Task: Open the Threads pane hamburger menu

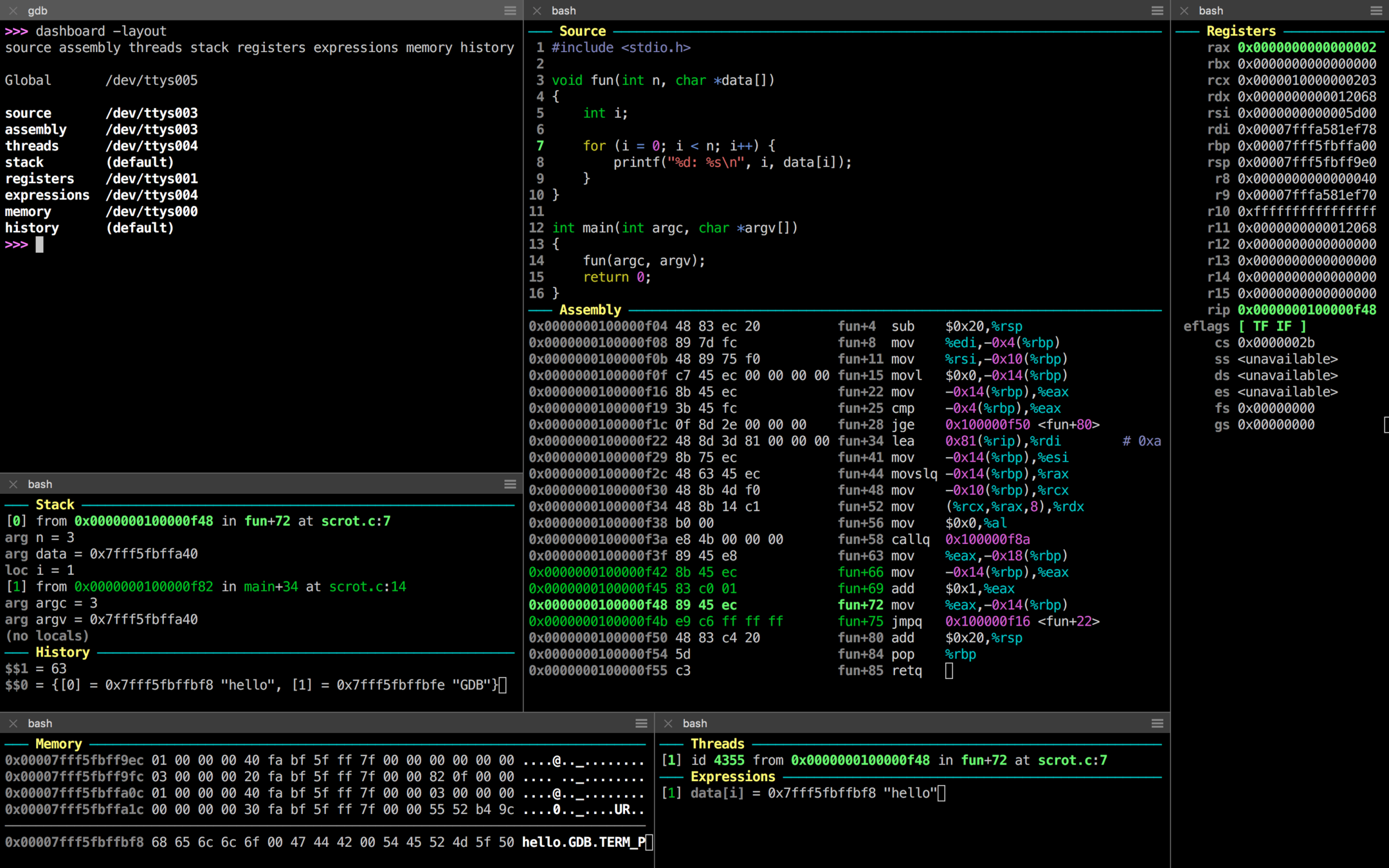Action: (1157, 723)
